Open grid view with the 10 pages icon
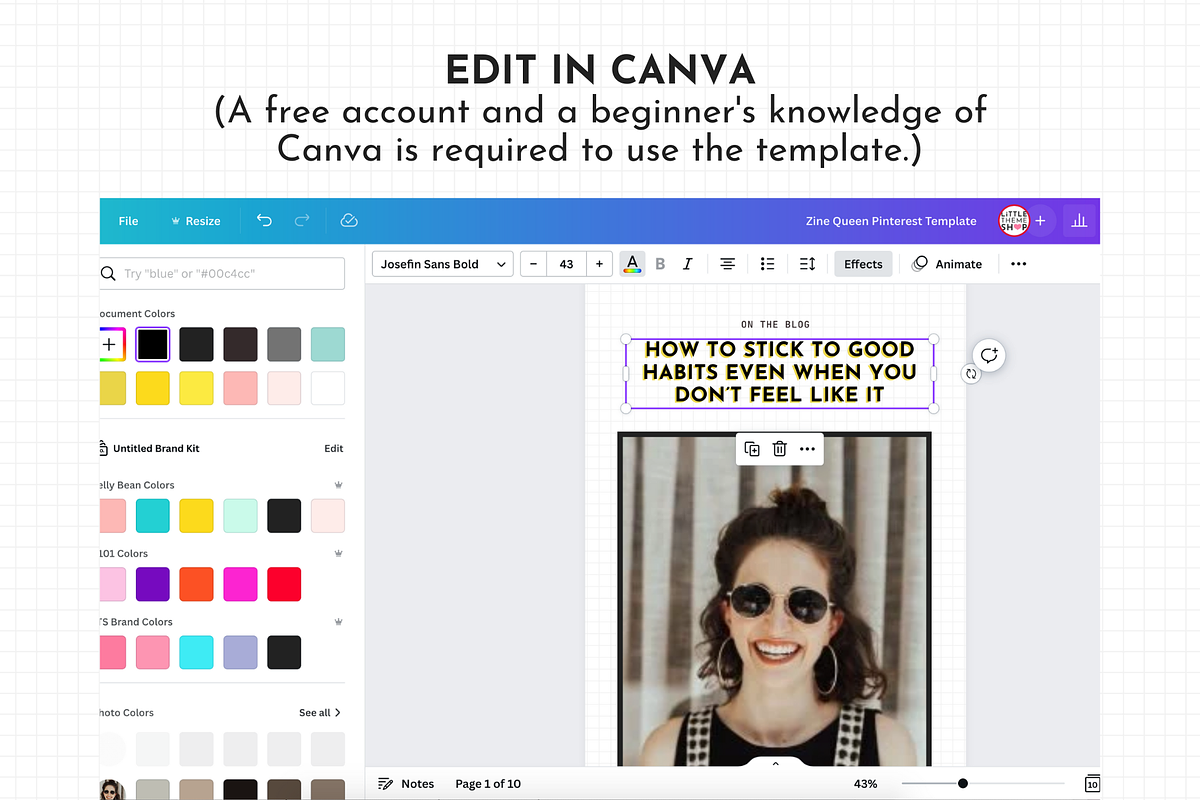 [x=1092, y=784]
